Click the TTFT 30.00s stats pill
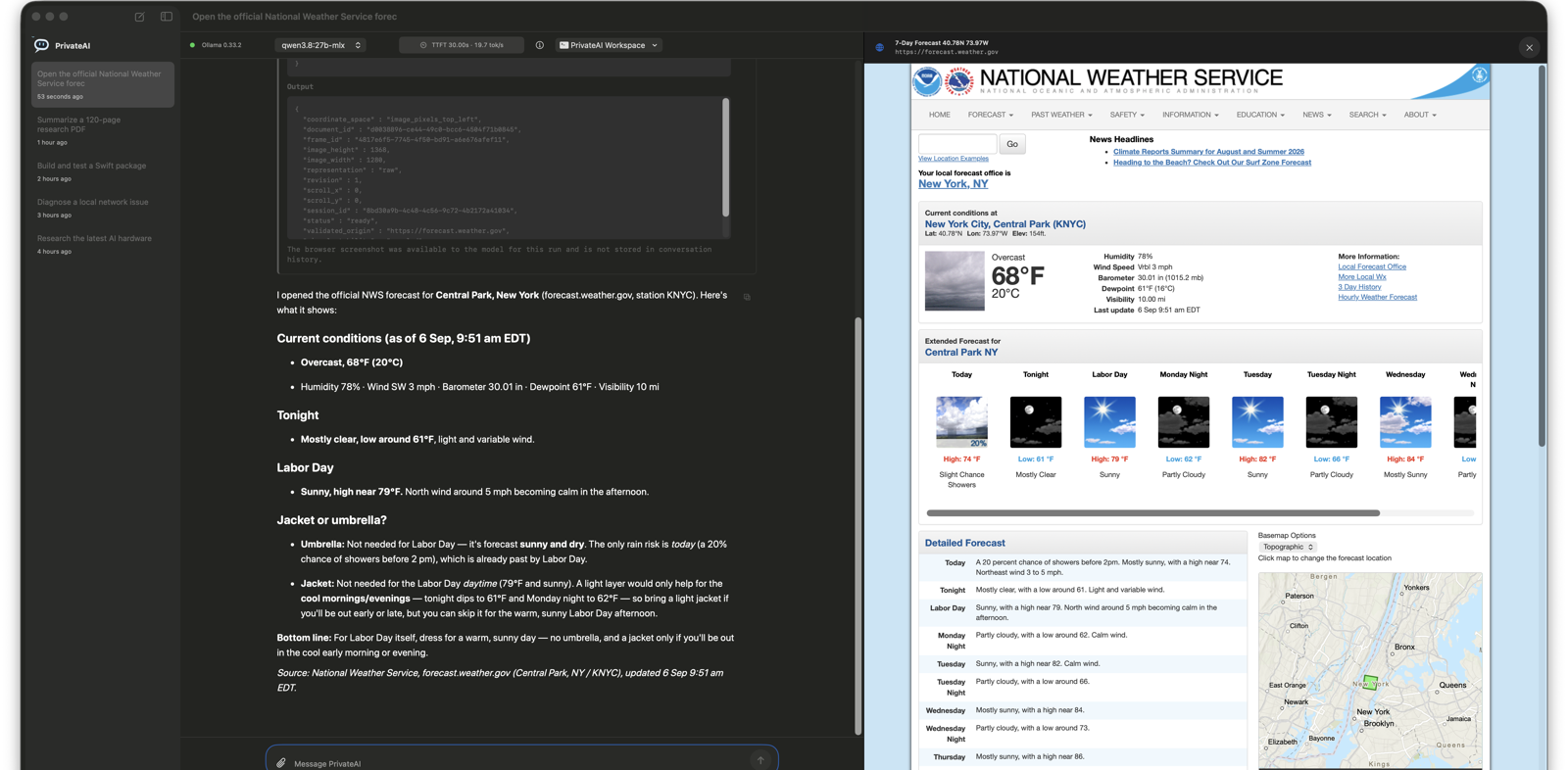Screen dimensions: 1568x770 click(462, 45)
